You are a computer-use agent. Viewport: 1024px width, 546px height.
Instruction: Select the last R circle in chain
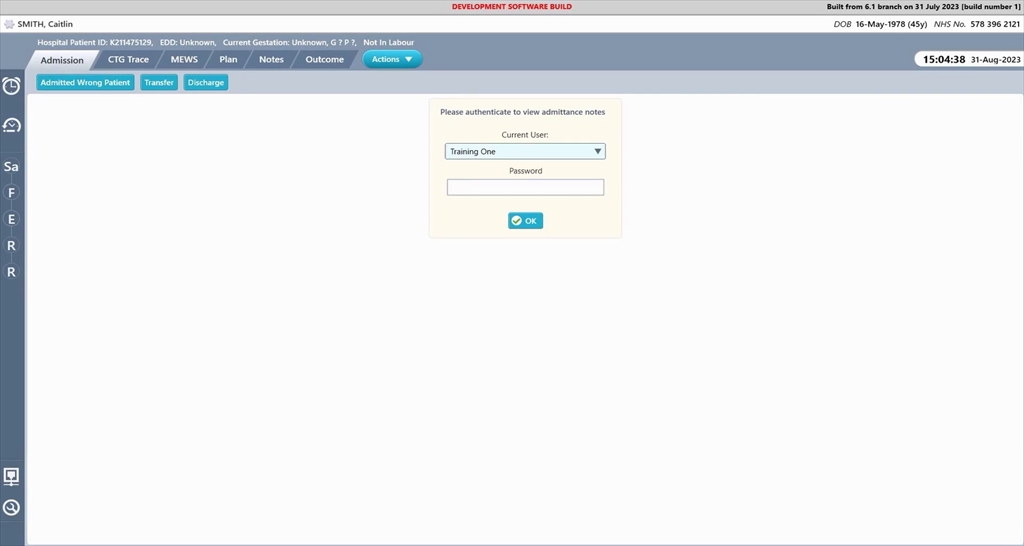(11, 272)
